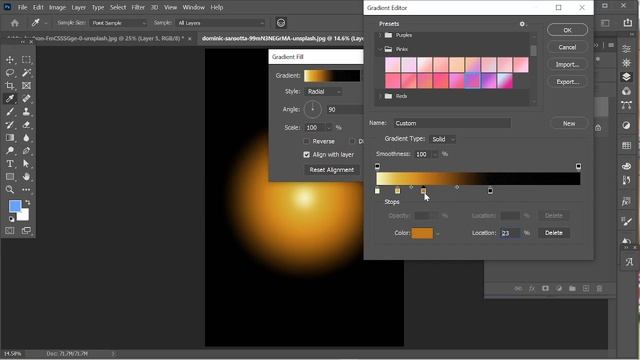Image resolution: width=640 pixels, height=360 pixels.
Task: Select the Gradient tool
Action: pos(10,138)
